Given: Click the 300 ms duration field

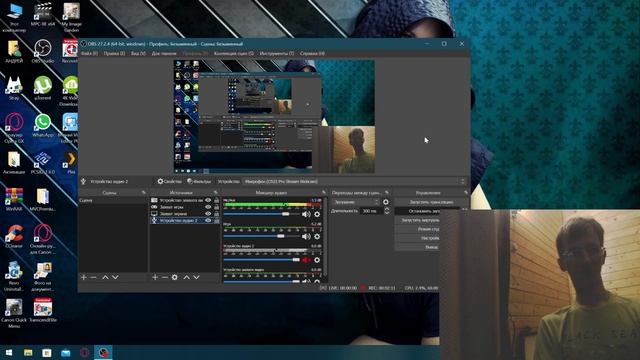Looking at the screenshot, I should [372, 211].
